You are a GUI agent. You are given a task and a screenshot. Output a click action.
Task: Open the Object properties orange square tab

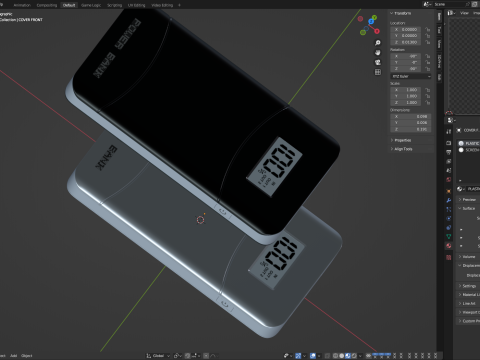449,191
